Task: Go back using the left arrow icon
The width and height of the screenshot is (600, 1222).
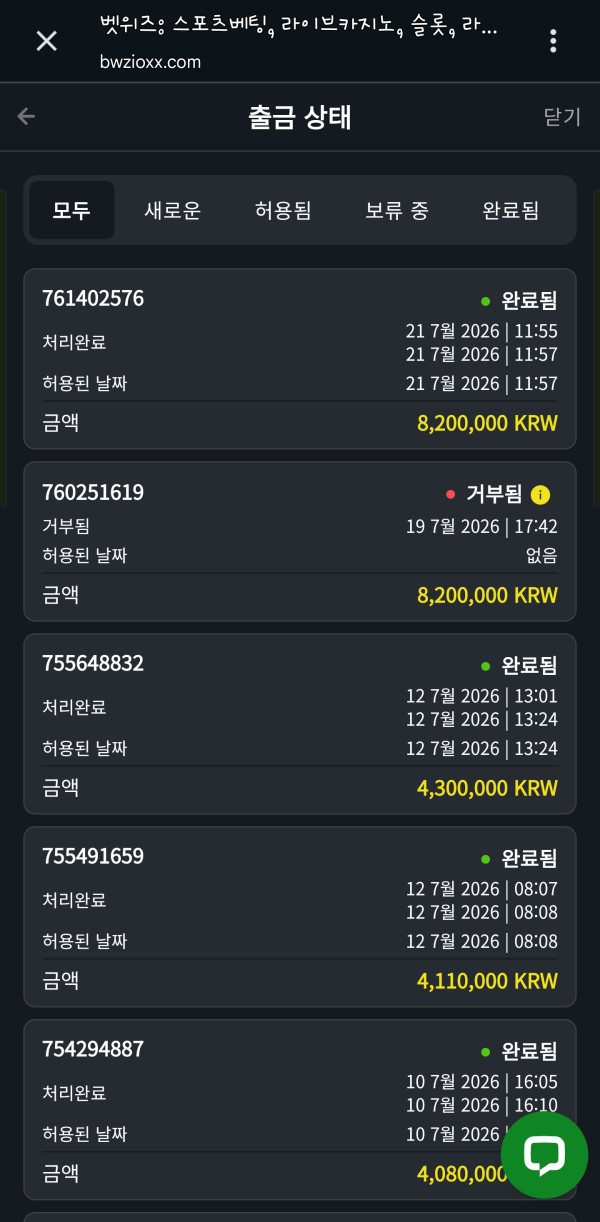Action: pyautogui.click(x=26, y=117)
